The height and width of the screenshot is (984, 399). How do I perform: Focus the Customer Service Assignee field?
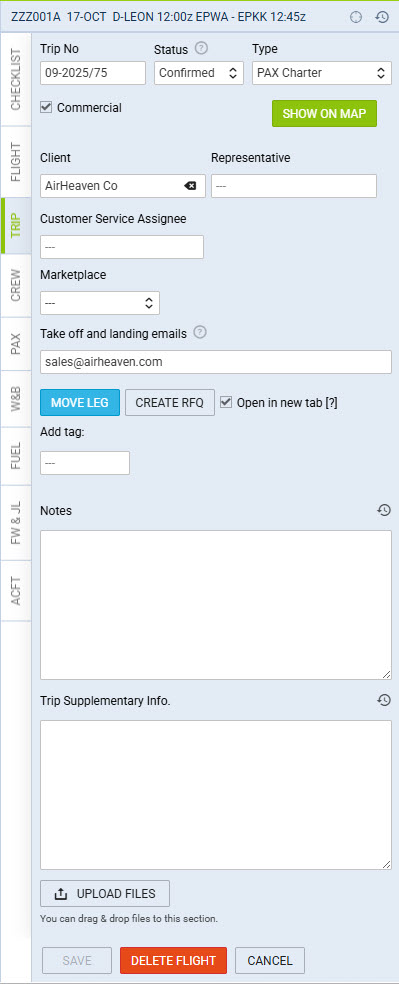coord(122,247)
